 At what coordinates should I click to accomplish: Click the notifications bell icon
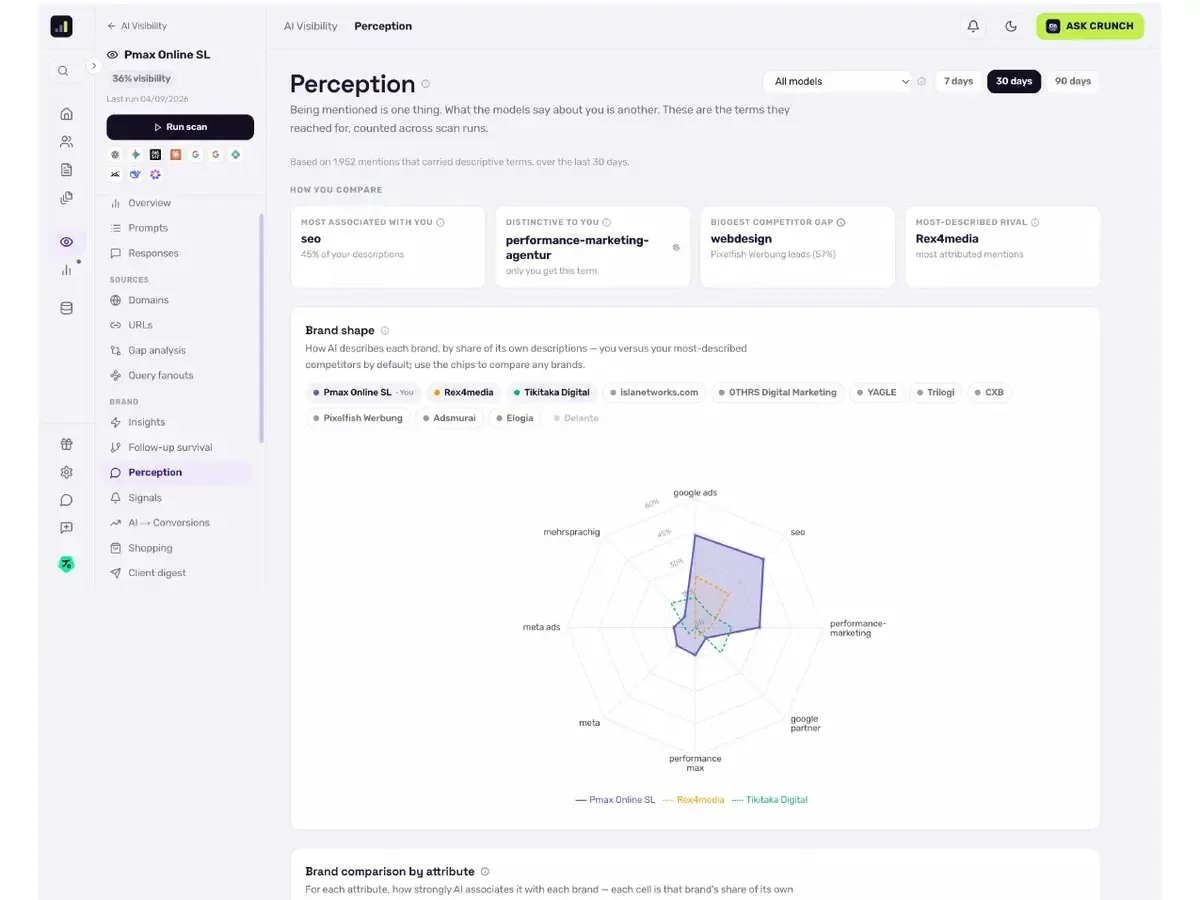pyautogui.click(x=973, y=26)
